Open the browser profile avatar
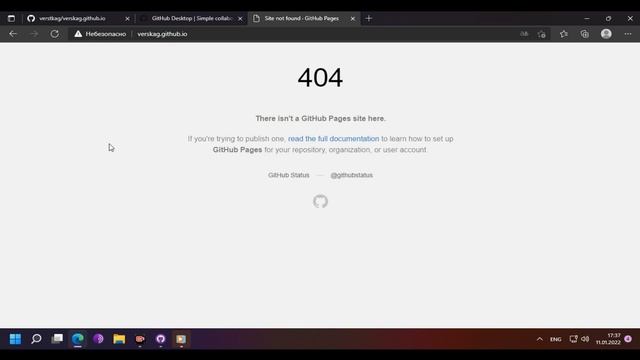 click(x=606, y=34)
